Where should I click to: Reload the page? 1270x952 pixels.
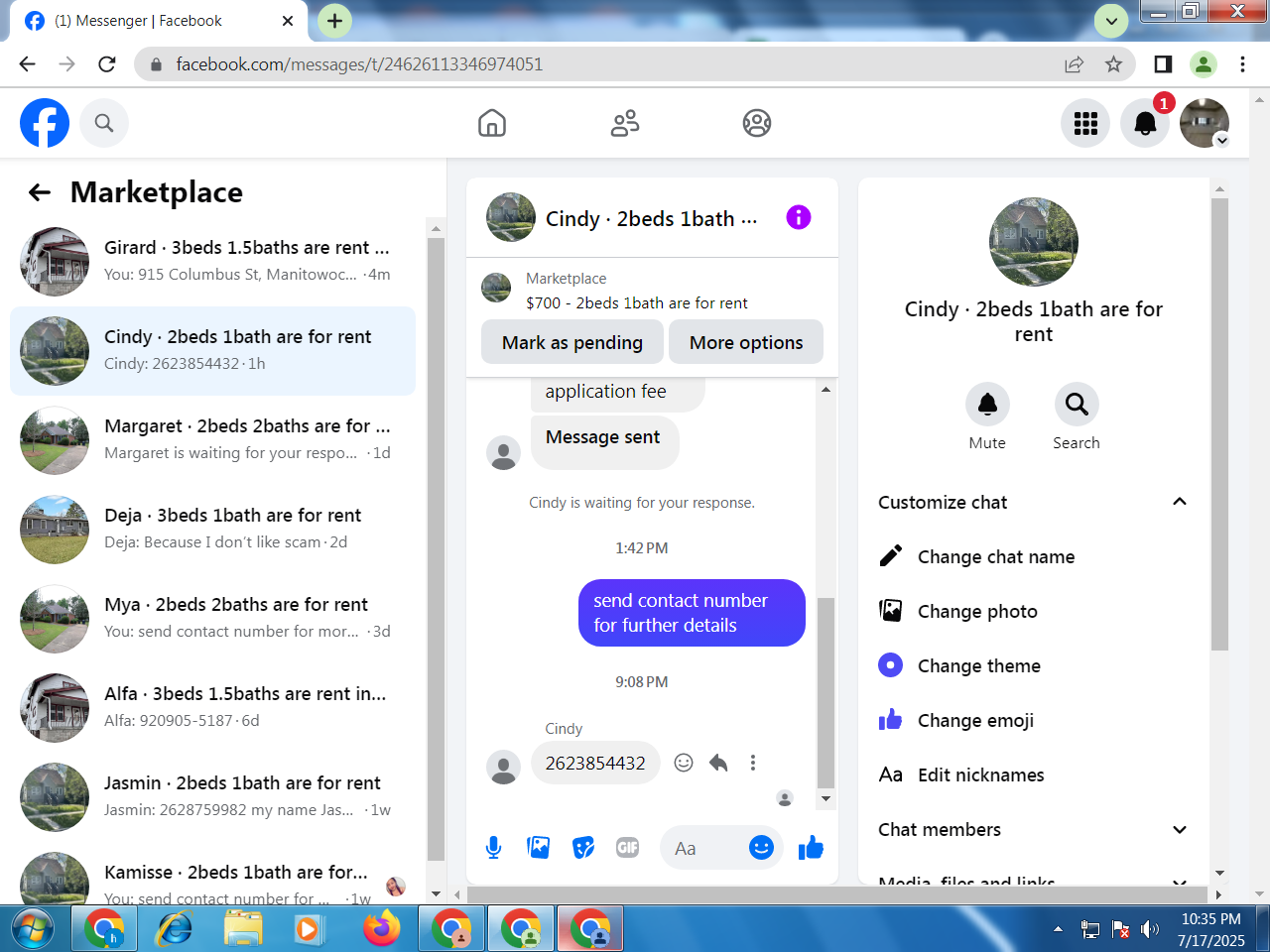click(x=107, y=64)
